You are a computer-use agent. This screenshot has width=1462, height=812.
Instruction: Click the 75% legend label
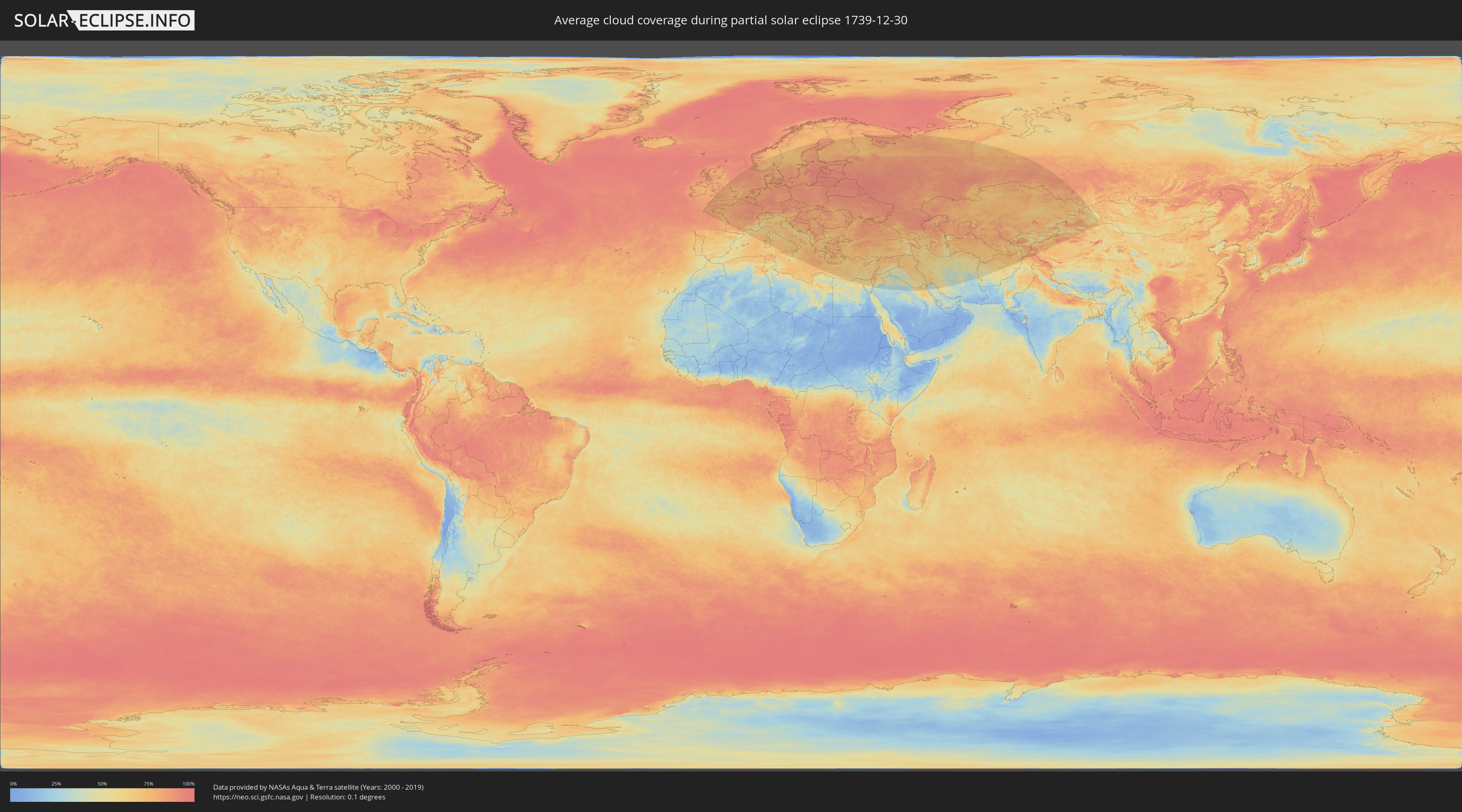click(148, 784)
